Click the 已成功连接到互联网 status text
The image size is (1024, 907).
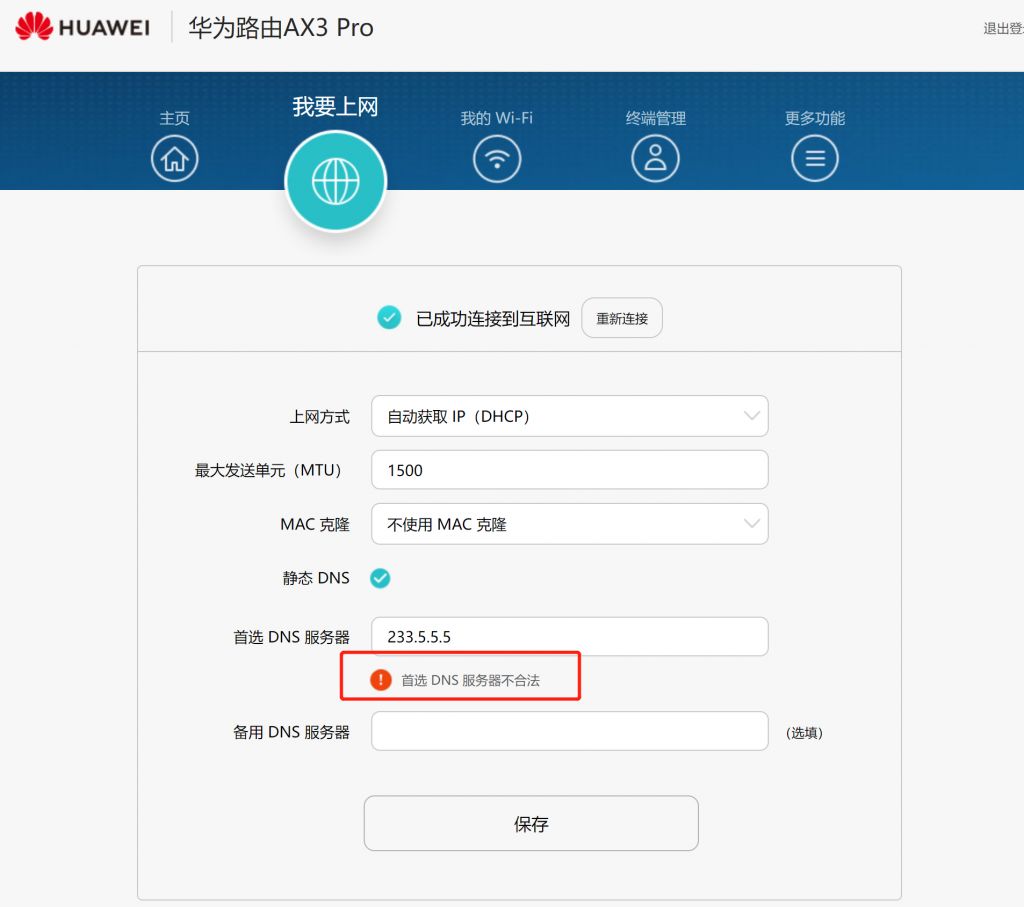pyautogui.click(x=493, y=319)
